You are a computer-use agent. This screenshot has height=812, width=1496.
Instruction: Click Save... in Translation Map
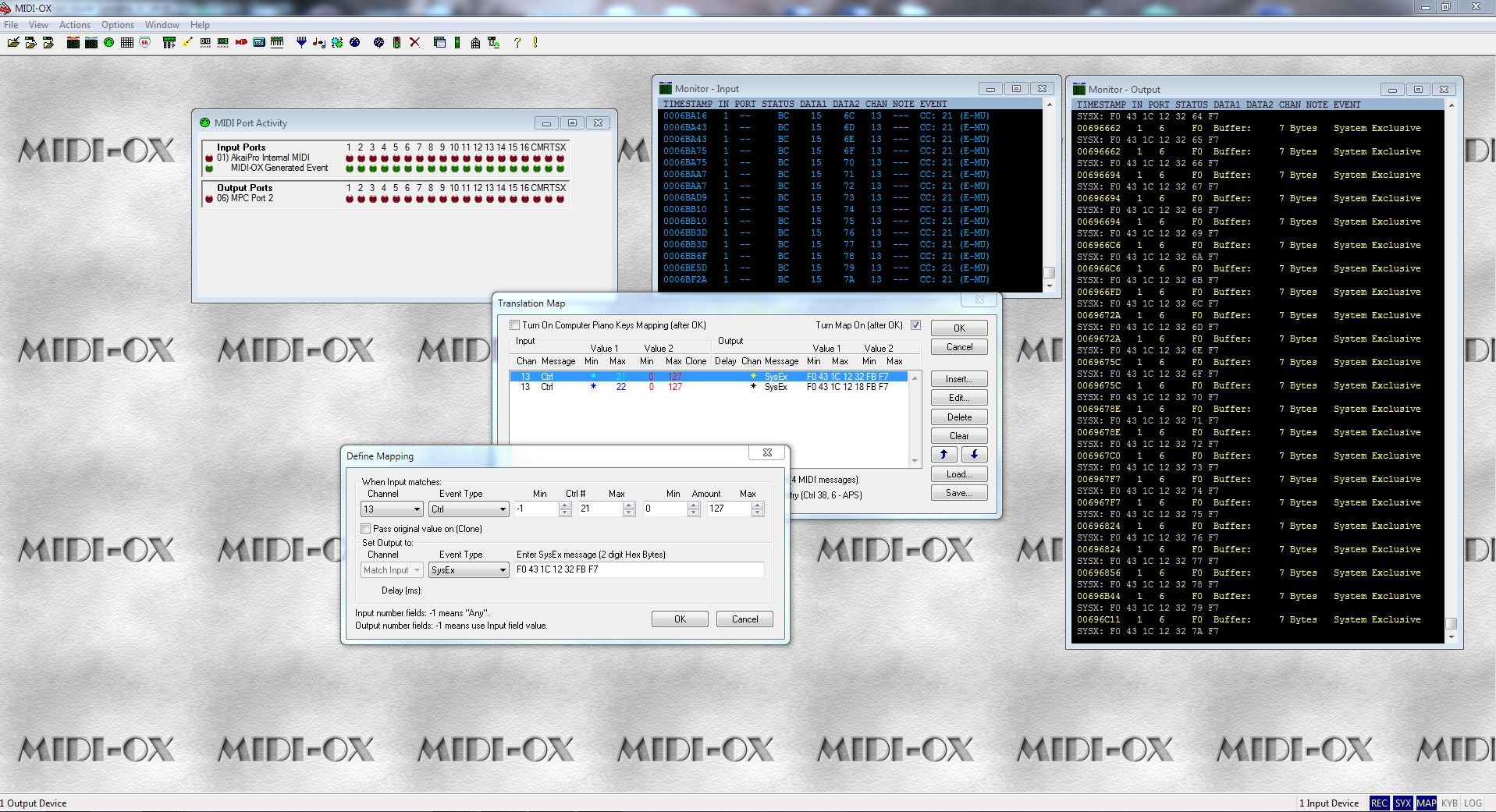[x=959, y=493]
